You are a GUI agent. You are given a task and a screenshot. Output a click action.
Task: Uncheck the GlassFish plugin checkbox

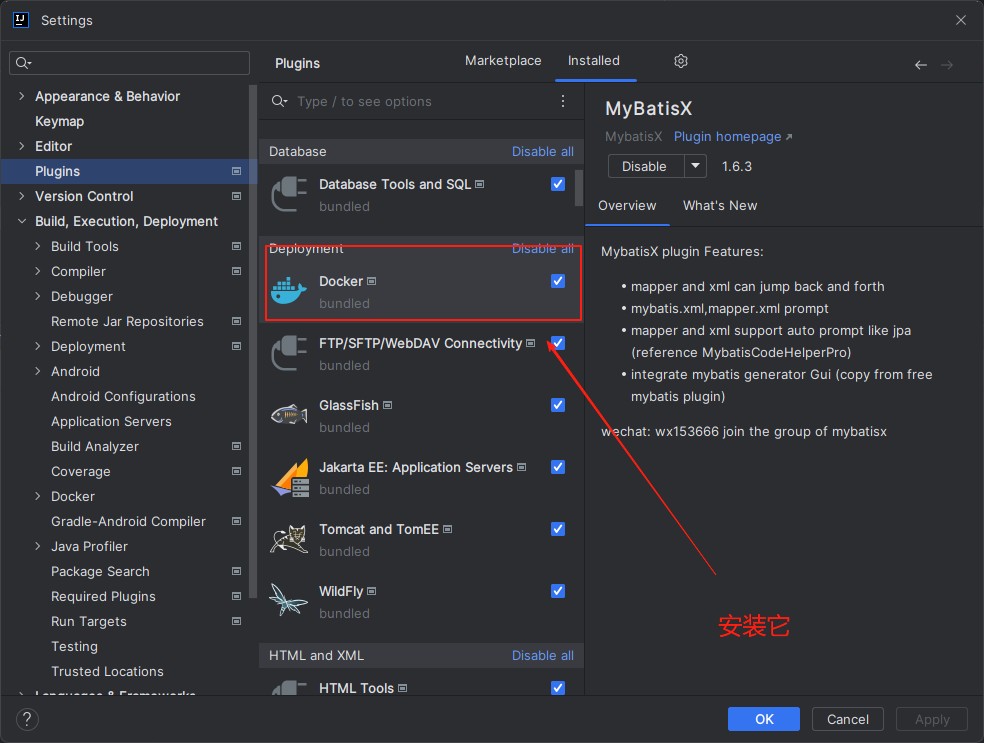558,405
